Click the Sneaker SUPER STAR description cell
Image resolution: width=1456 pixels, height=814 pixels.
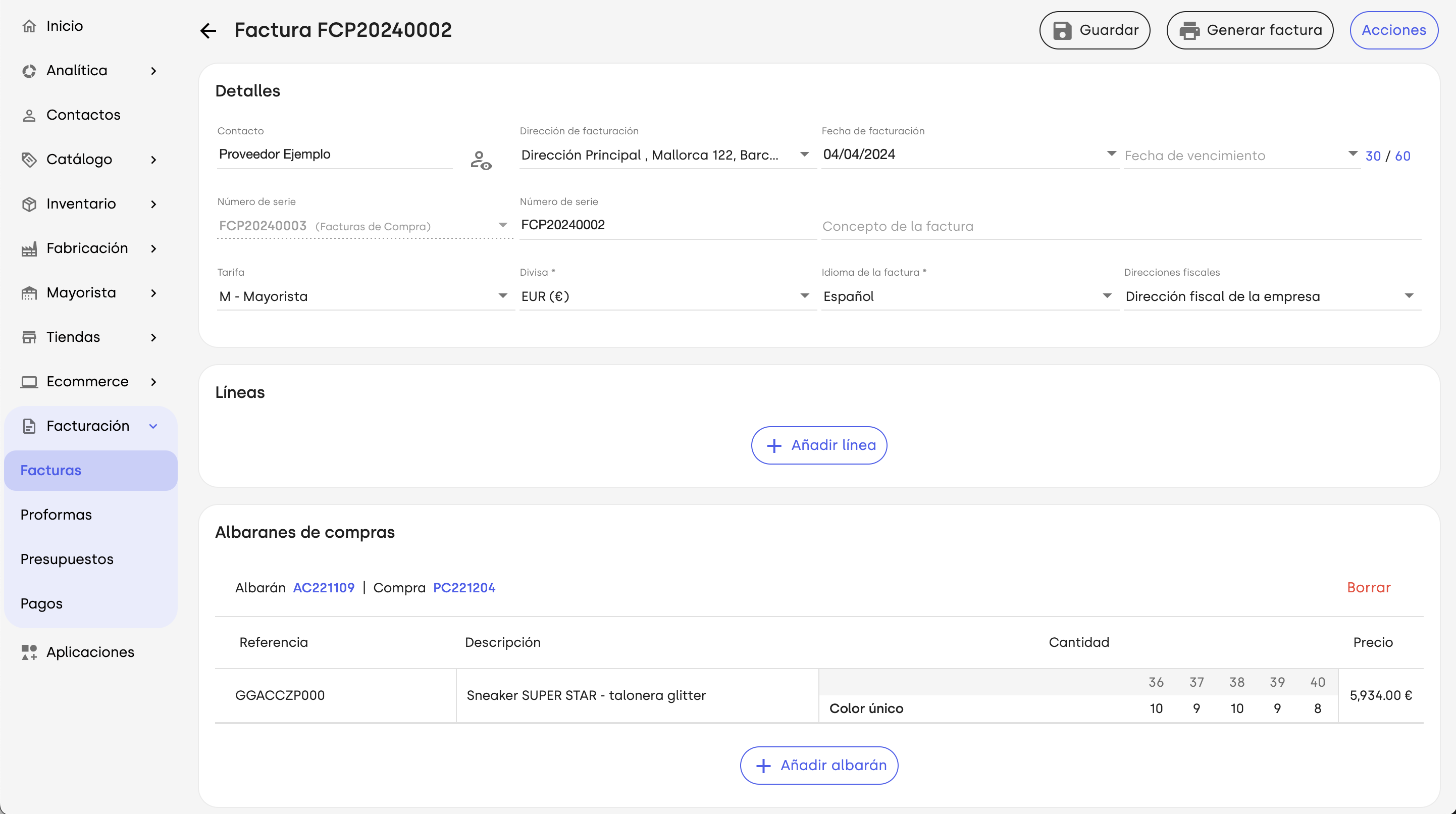(x=638, y=696)
